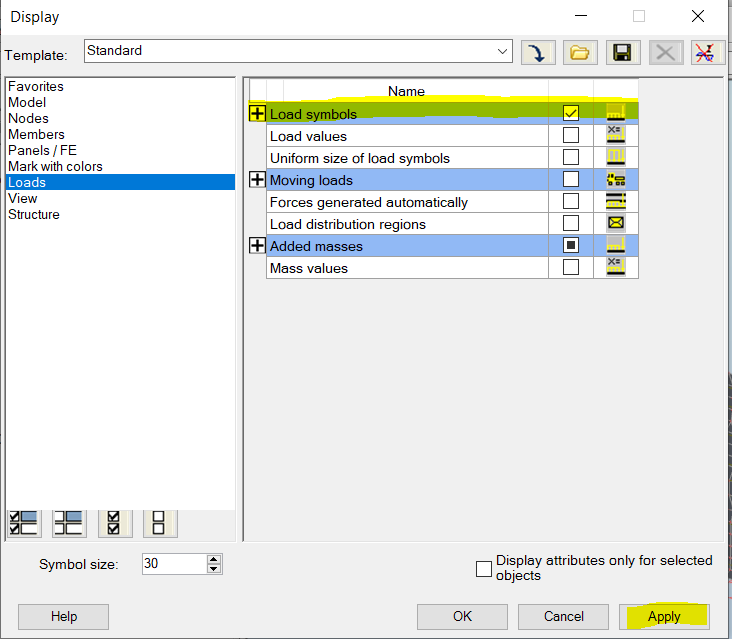Toggle the Added masses checkbox
This screenshot has width=732, height=639.
pyautogui.click(x=570, y=245)
